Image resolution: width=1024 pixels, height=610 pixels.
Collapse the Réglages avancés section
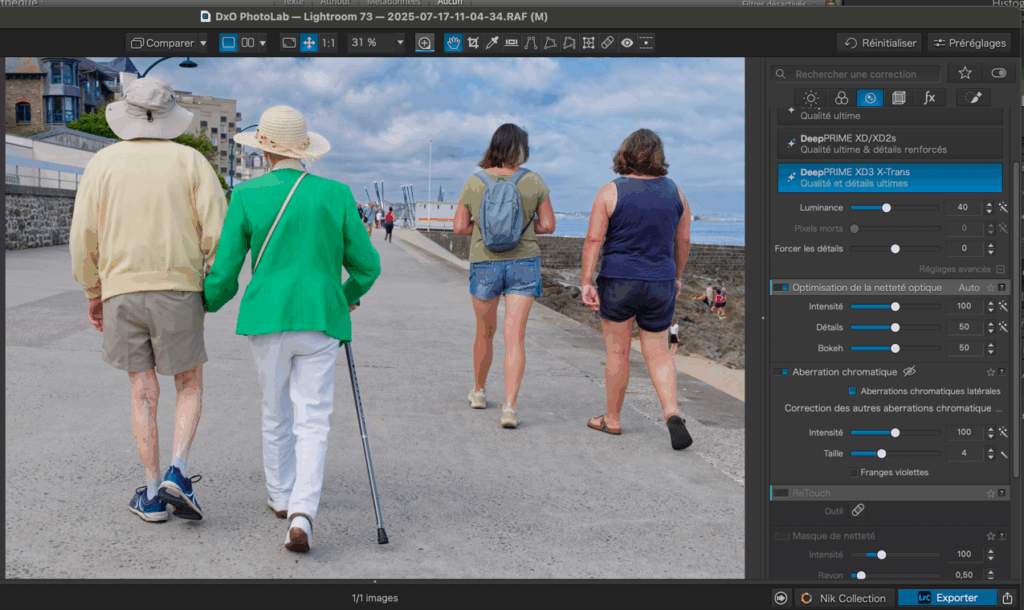click(x=1000, y=270)
